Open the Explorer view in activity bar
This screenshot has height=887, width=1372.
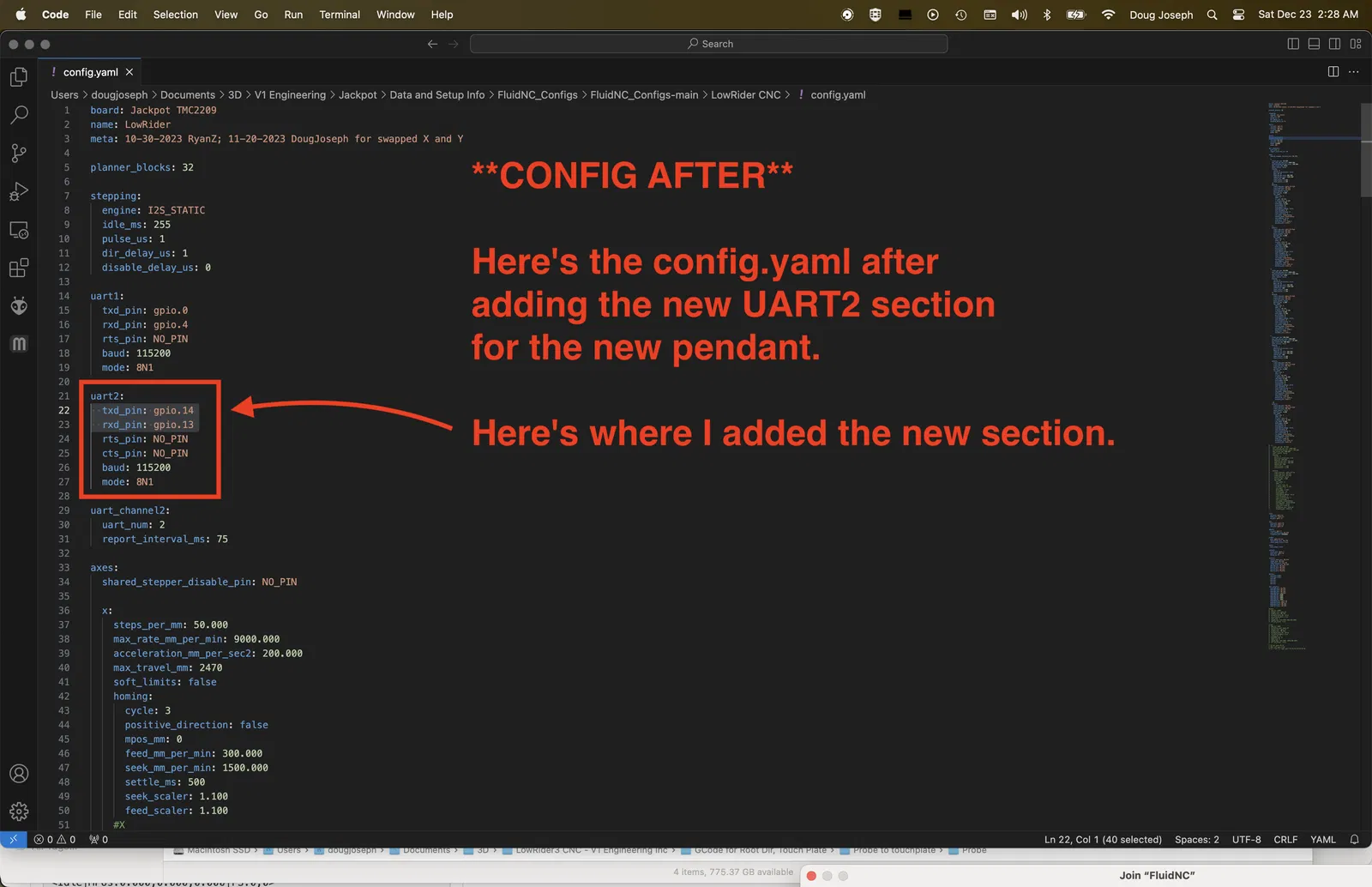point(19,77)
